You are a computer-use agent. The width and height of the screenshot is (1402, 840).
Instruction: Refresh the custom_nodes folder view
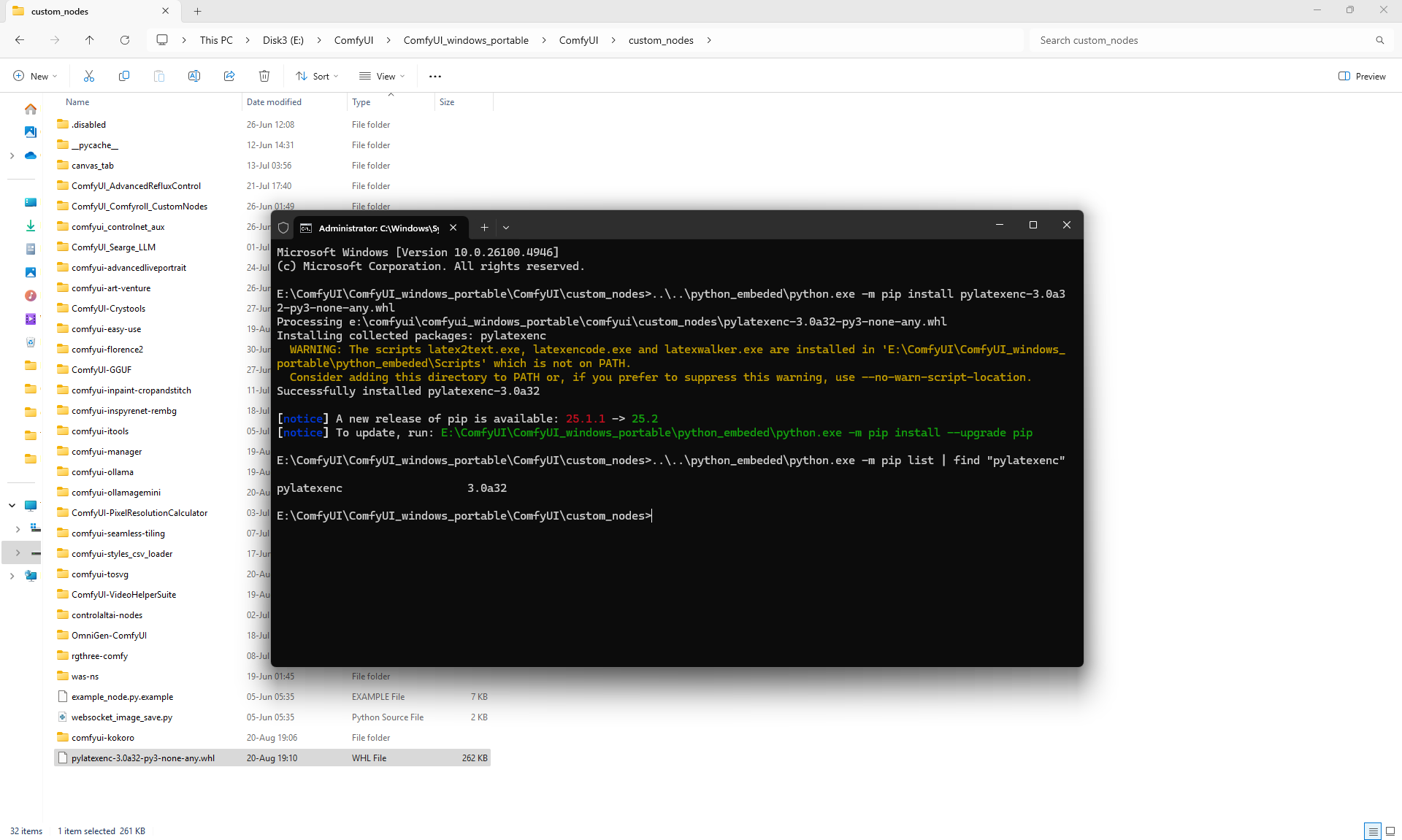tap(125, 40)
